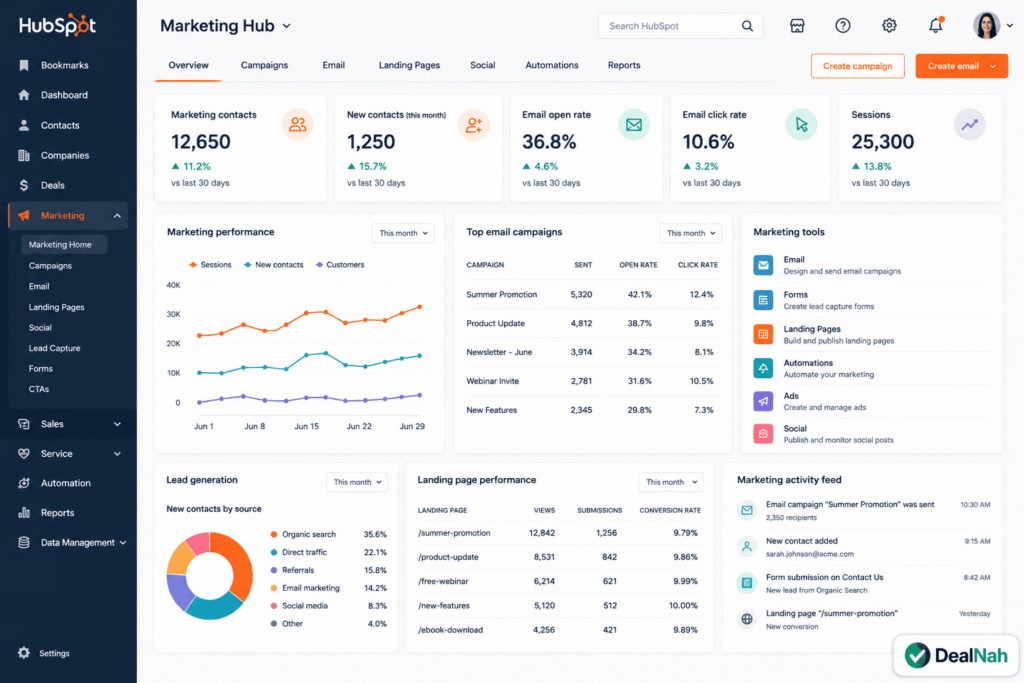Click the Create campaign button
The width and height of the screenshot is (1024, 683).
(857, 66)
